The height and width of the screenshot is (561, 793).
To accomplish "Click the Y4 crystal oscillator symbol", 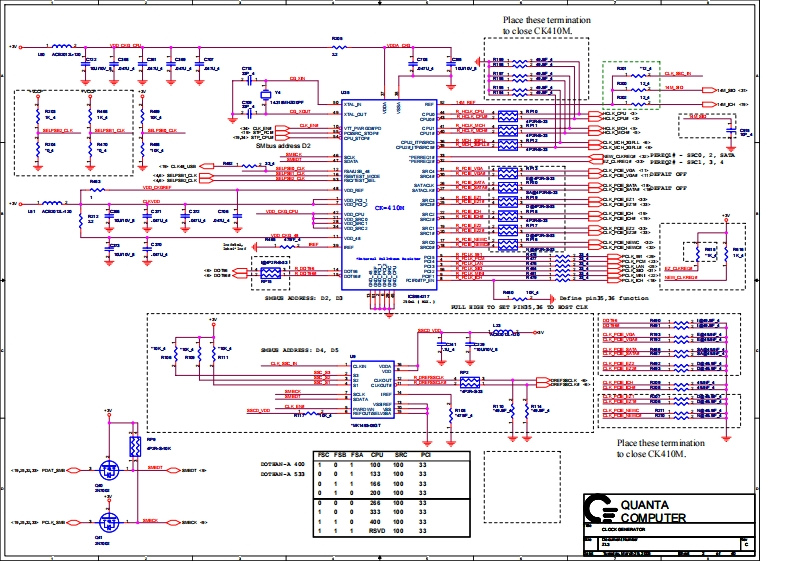I will pos(264,103).
